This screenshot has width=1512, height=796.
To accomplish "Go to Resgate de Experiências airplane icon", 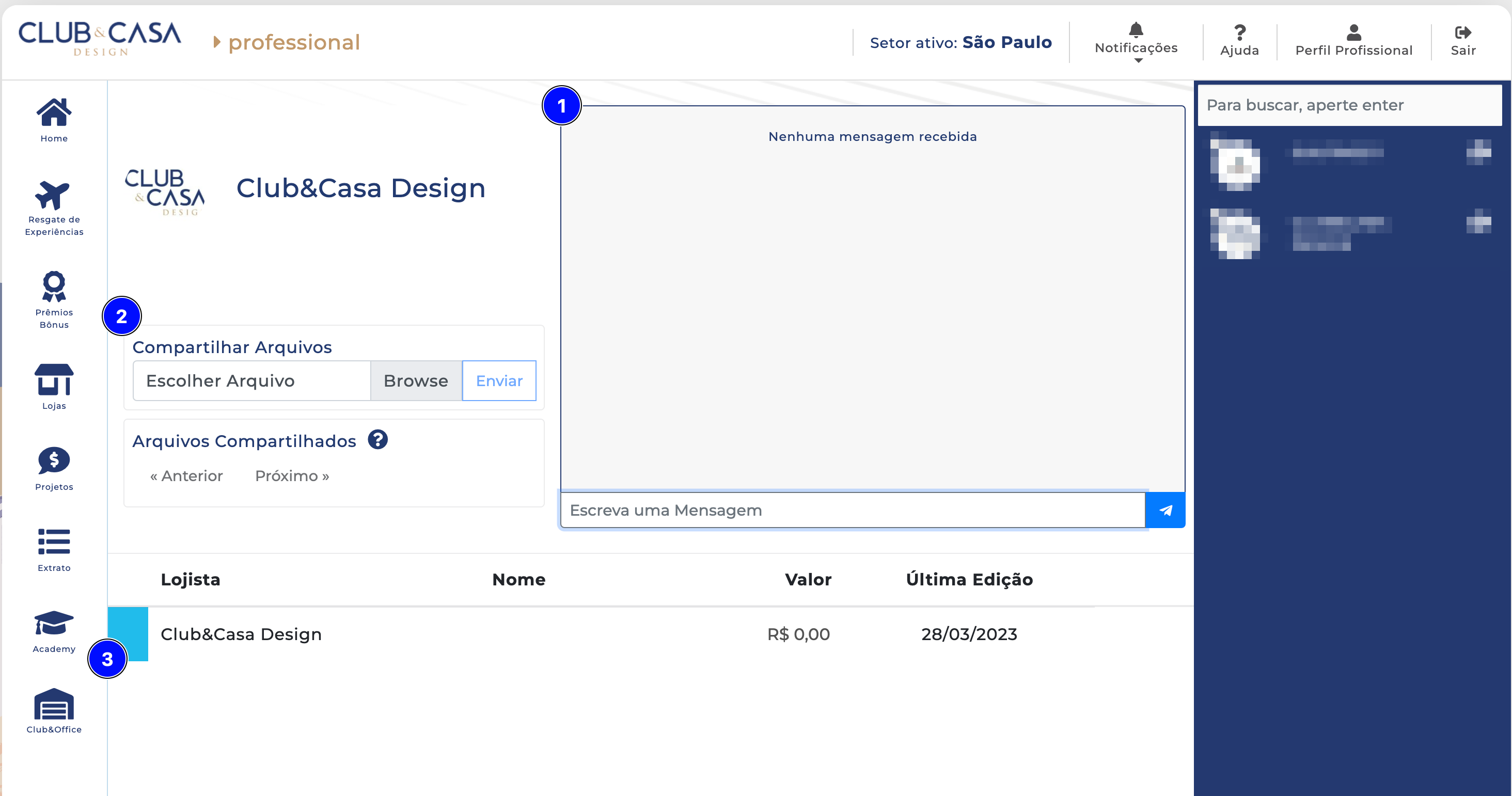I will coord(53,195).
